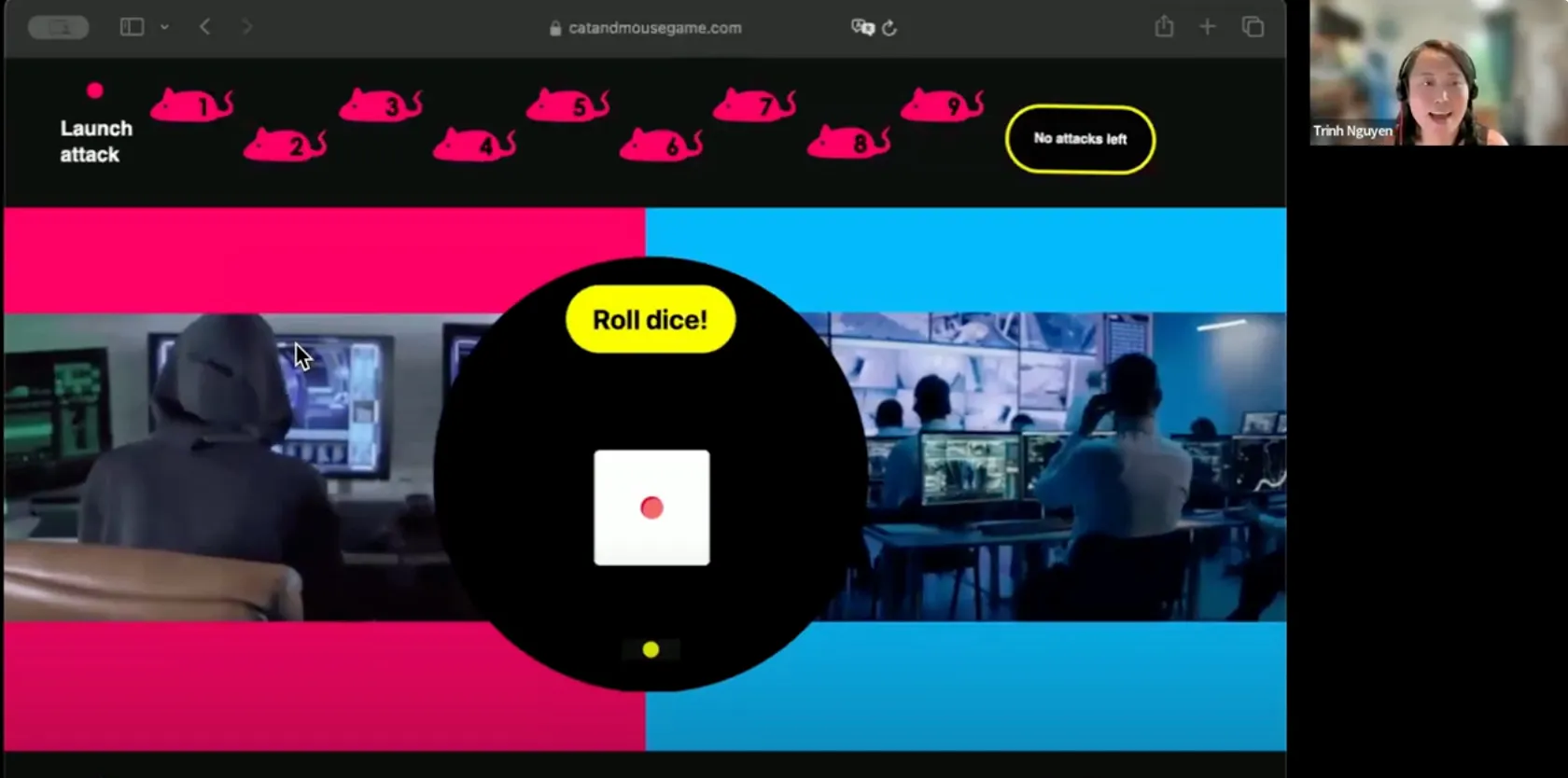Open a new browser tab
The image size is (1568, 778).
pyautogui.click(x=1208, y=27)
